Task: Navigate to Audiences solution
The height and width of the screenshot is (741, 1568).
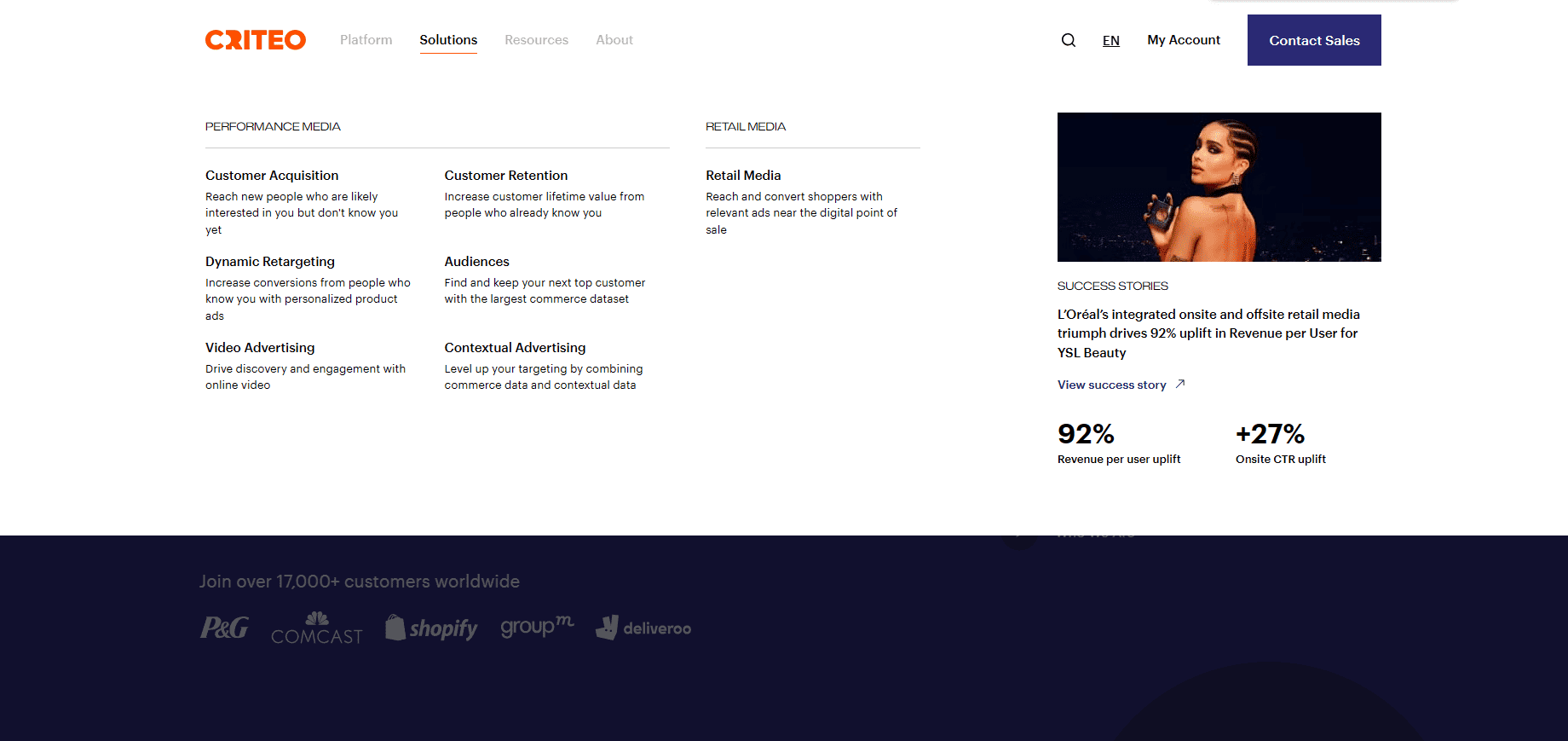Action: click(x=476, y=262)
